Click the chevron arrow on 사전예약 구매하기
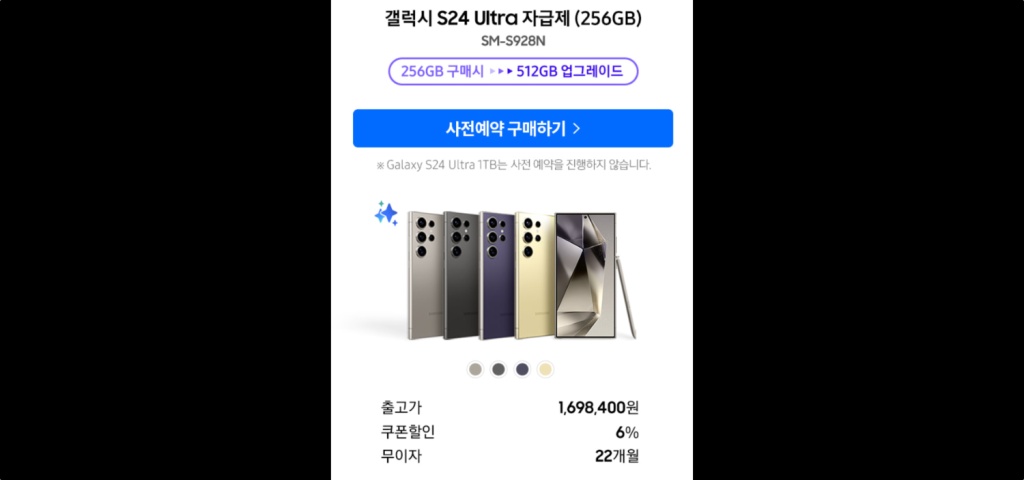 [576, 129]
